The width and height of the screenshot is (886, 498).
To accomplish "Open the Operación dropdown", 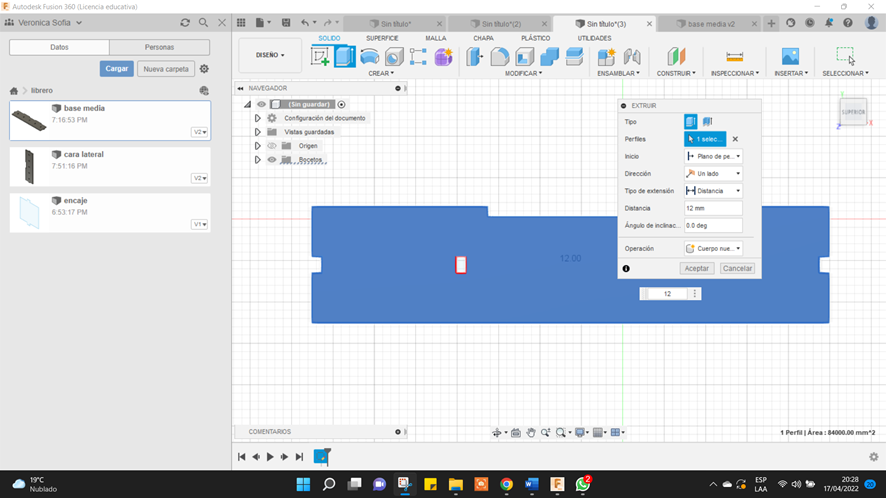I will point(713,248).
